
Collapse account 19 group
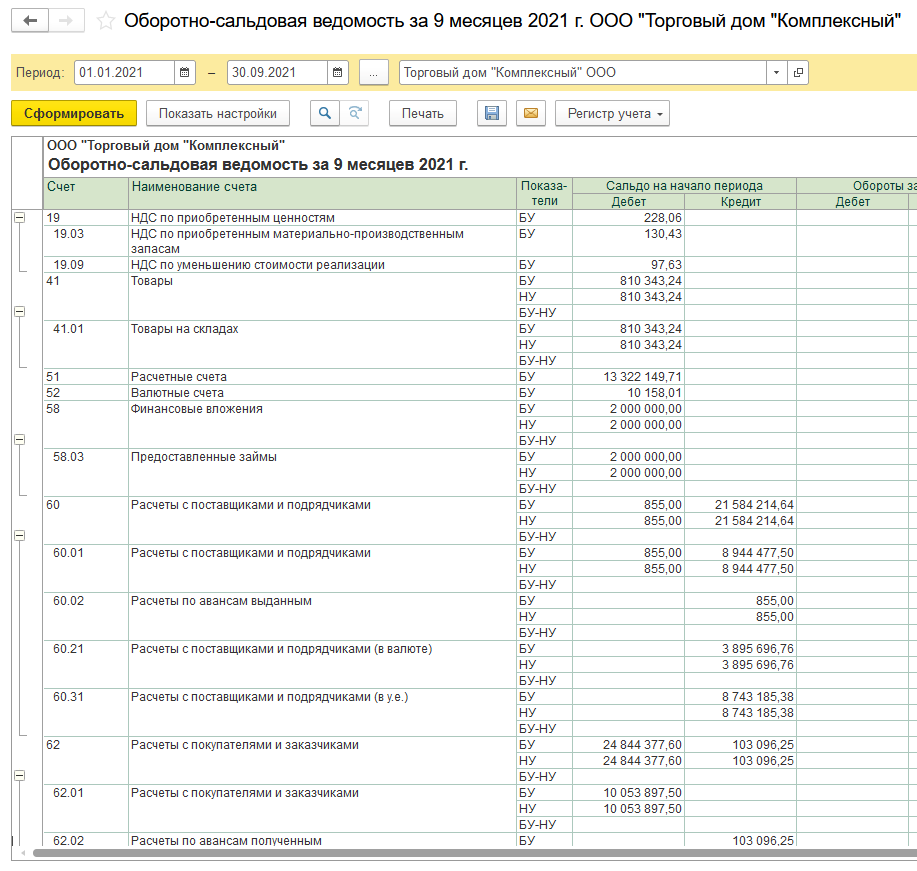tap(19, 218)
